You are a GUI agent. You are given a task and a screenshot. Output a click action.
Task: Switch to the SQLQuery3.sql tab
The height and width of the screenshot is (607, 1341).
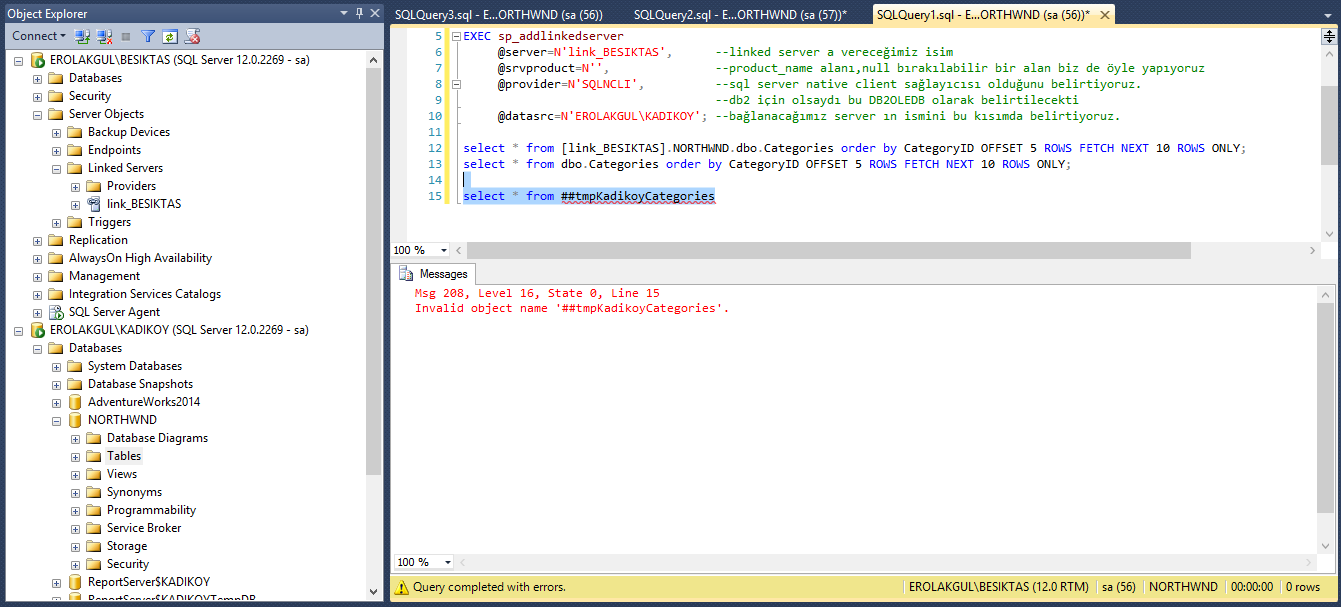tap(497, 14)
